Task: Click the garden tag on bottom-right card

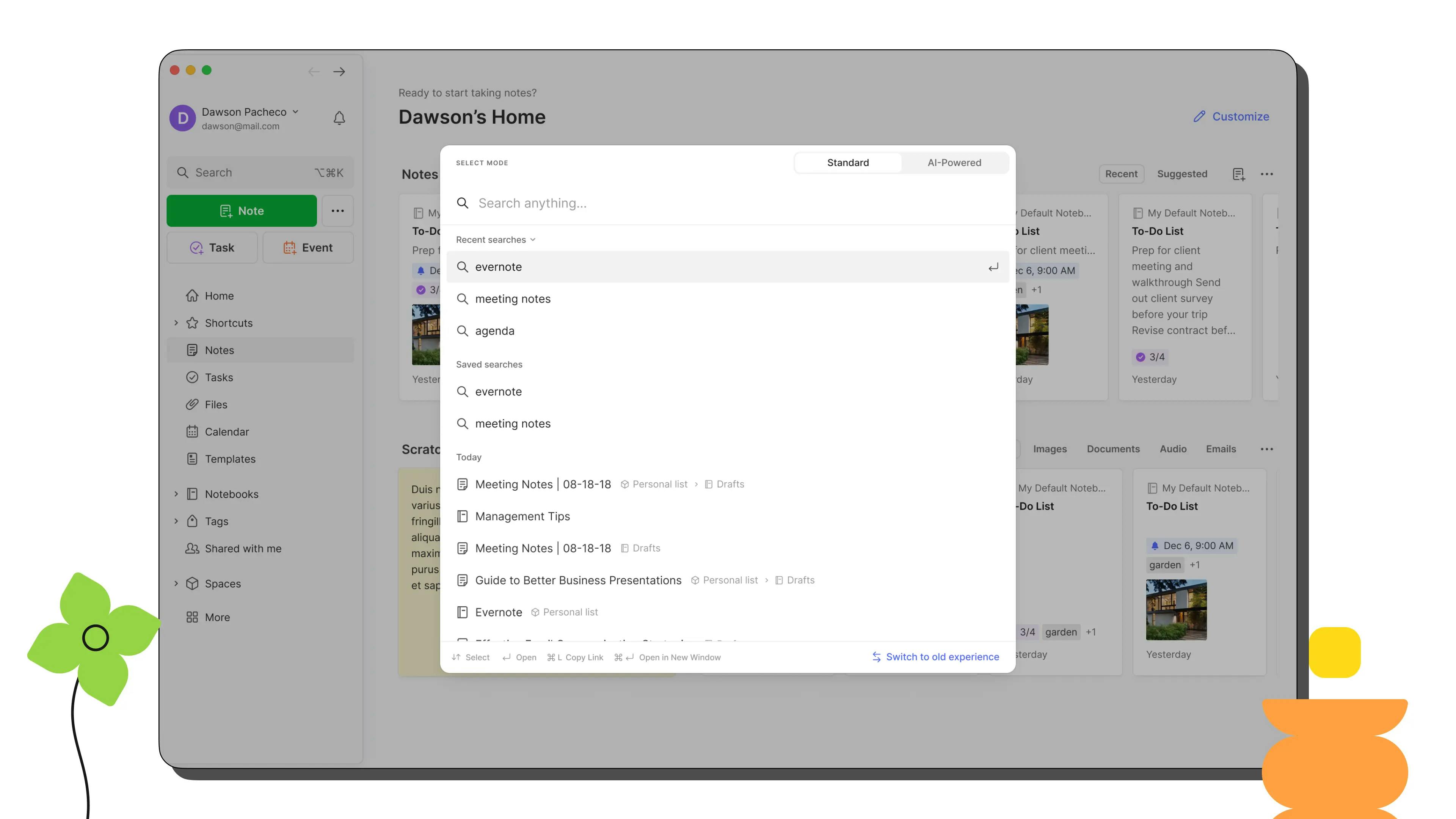Action: [x=1165, y=565]
